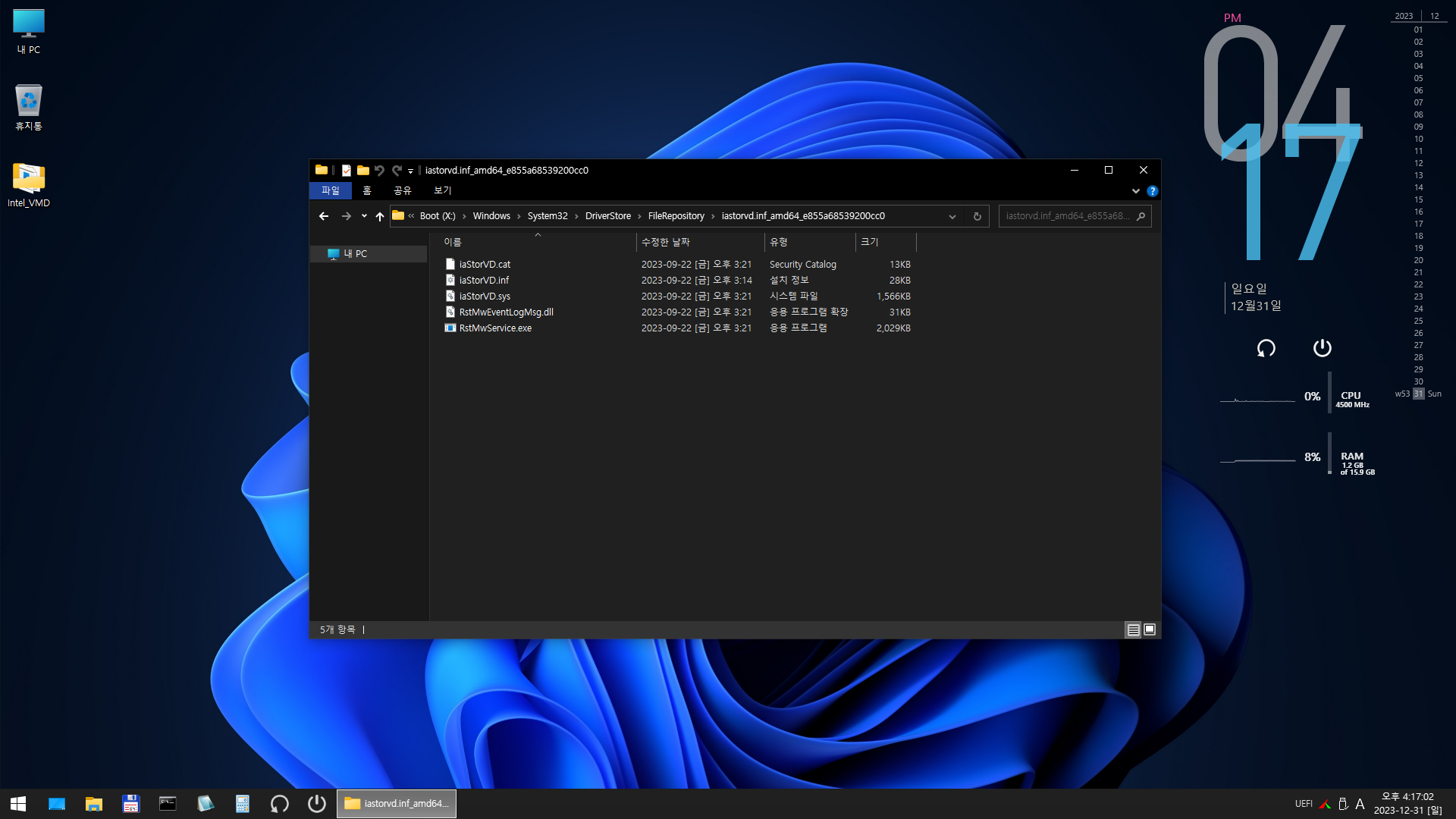Select 내 PC in the navigation pane

coord(369,254)
